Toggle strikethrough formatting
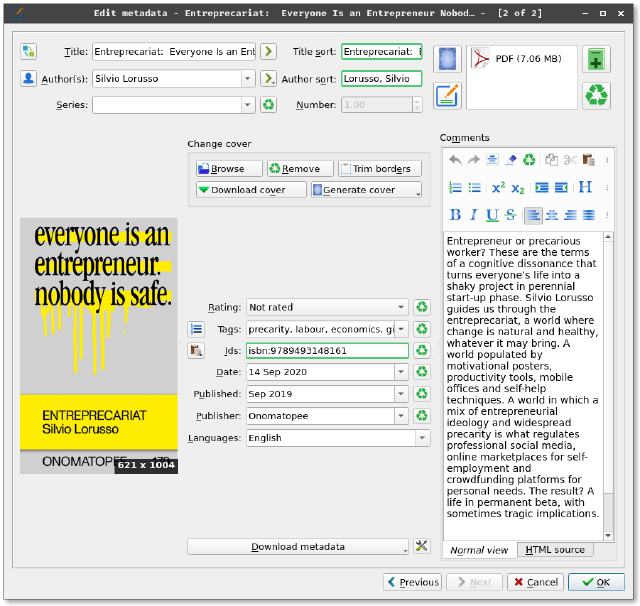This screenshot has height=606, width=640. [x=511, y=215]
